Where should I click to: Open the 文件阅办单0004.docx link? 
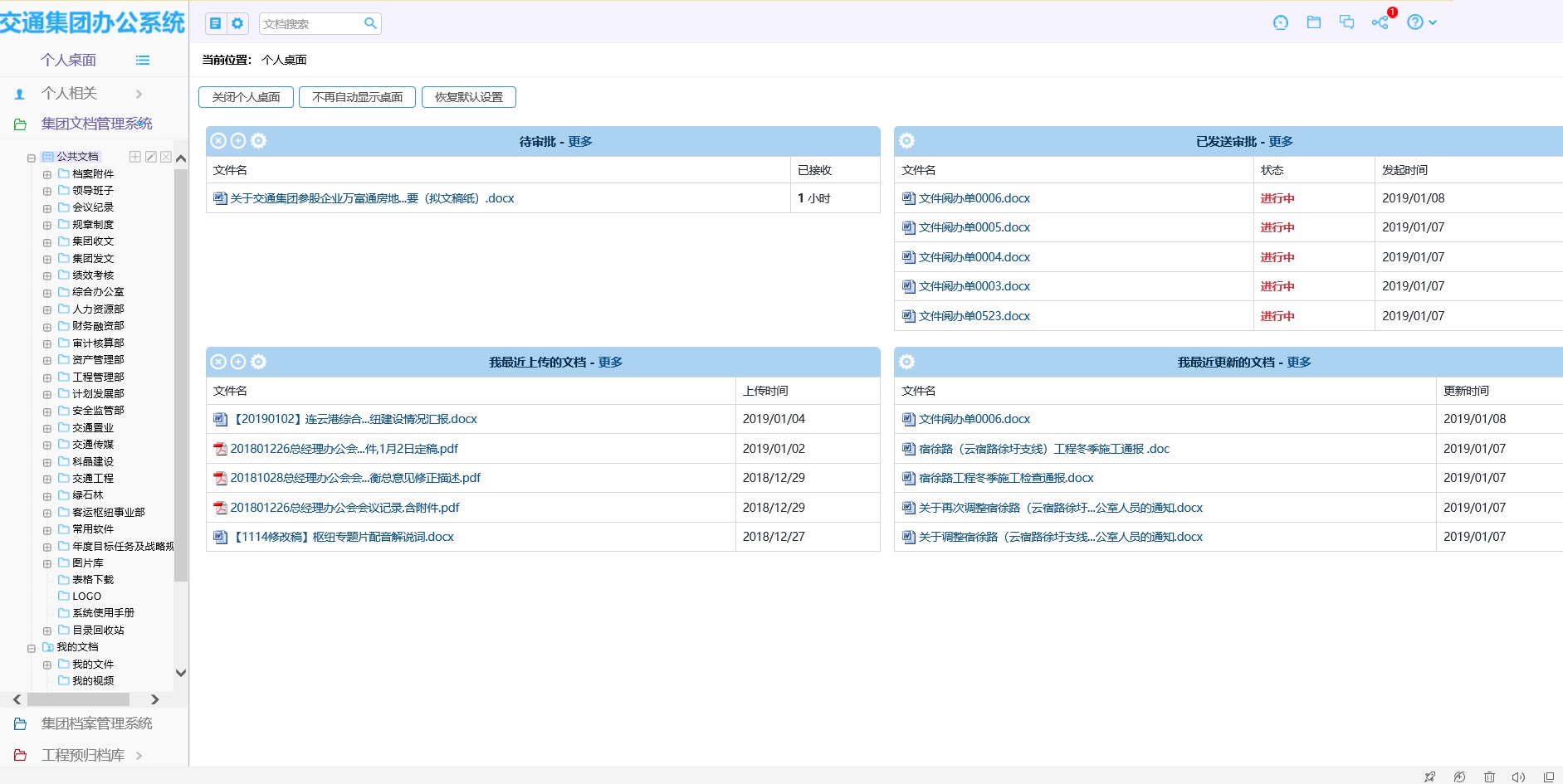point(974,257)
